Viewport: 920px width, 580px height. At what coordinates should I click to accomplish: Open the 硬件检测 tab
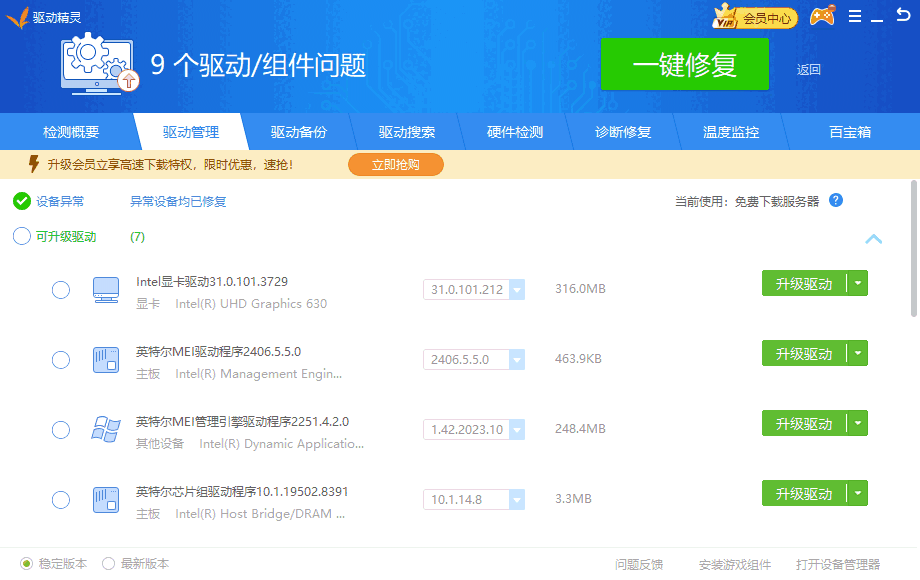pos(515,132)
